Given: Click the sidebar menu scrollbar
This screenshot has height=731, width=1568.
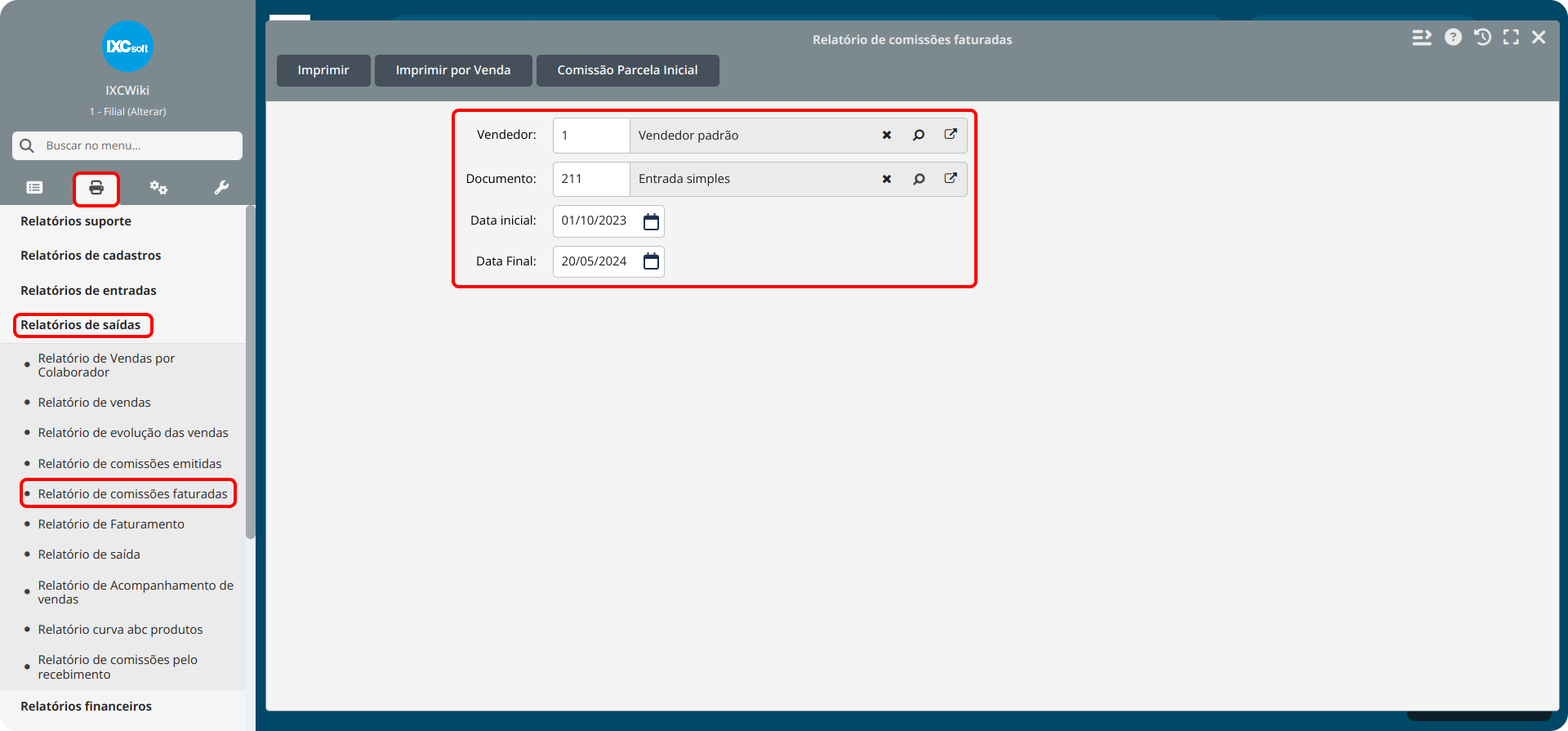Looking at the screenshot, I should tap(251, 372).
